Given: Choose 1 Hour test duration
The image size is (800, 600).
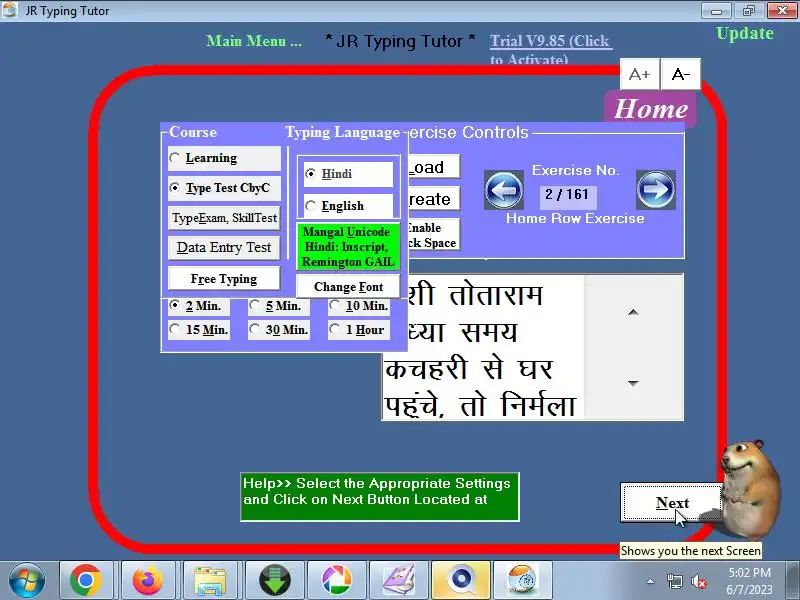Looking at the screenshot, I should pyautogui.click(x=359, y=330).
